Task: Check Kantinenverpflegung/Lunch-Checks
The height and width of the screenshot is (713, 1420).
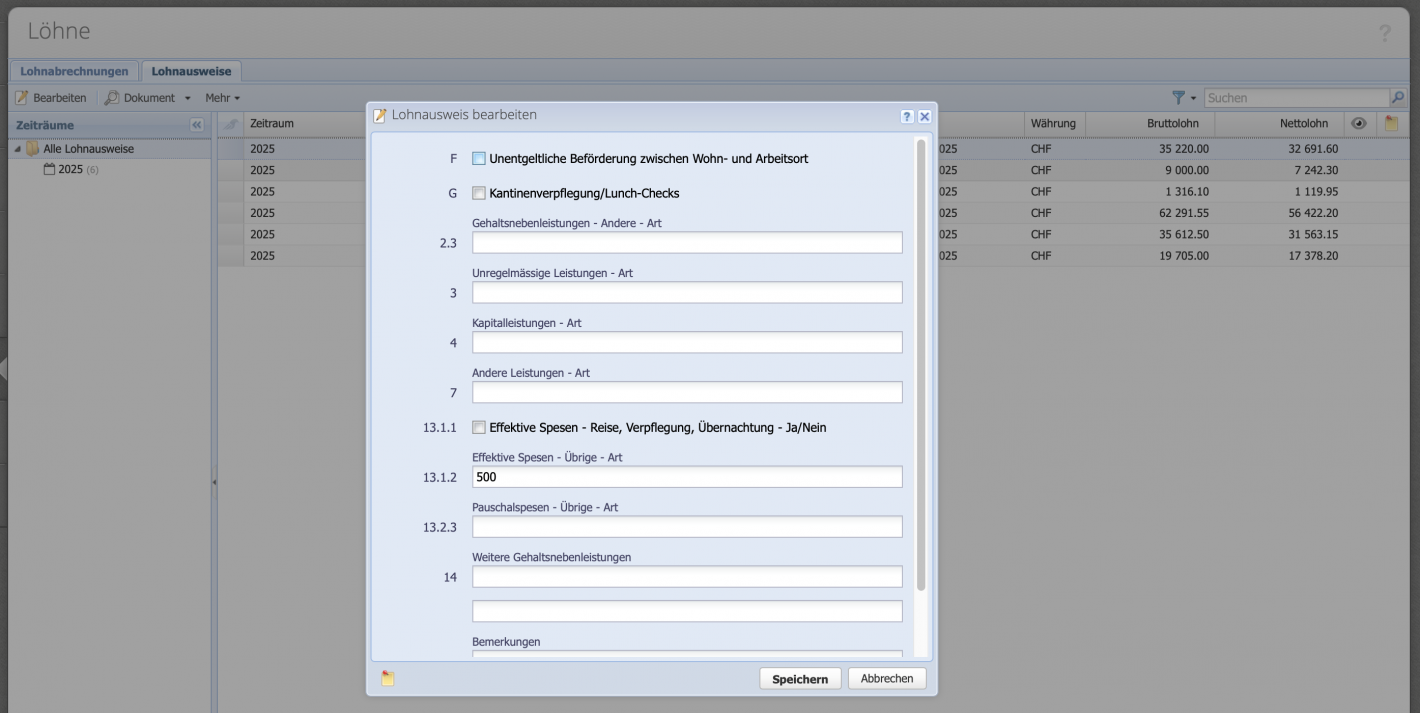Action: pos(478,194)
